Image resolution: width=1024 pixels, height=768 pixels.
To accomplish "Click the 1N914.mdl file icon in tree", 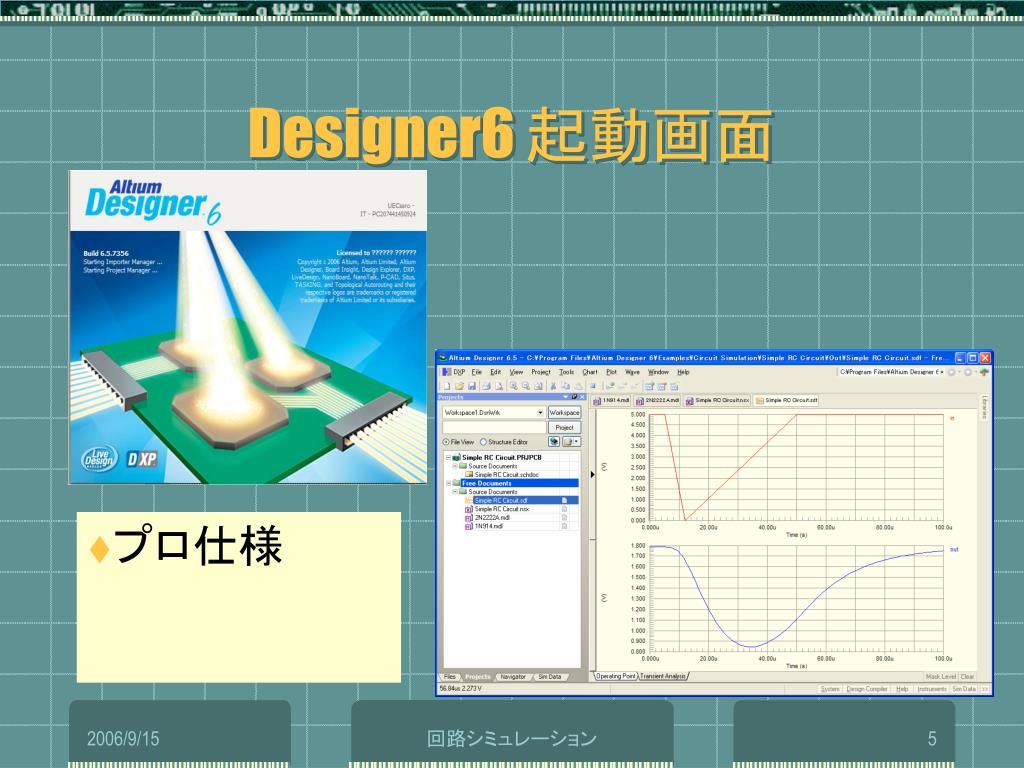I will [x=468, y=526].
